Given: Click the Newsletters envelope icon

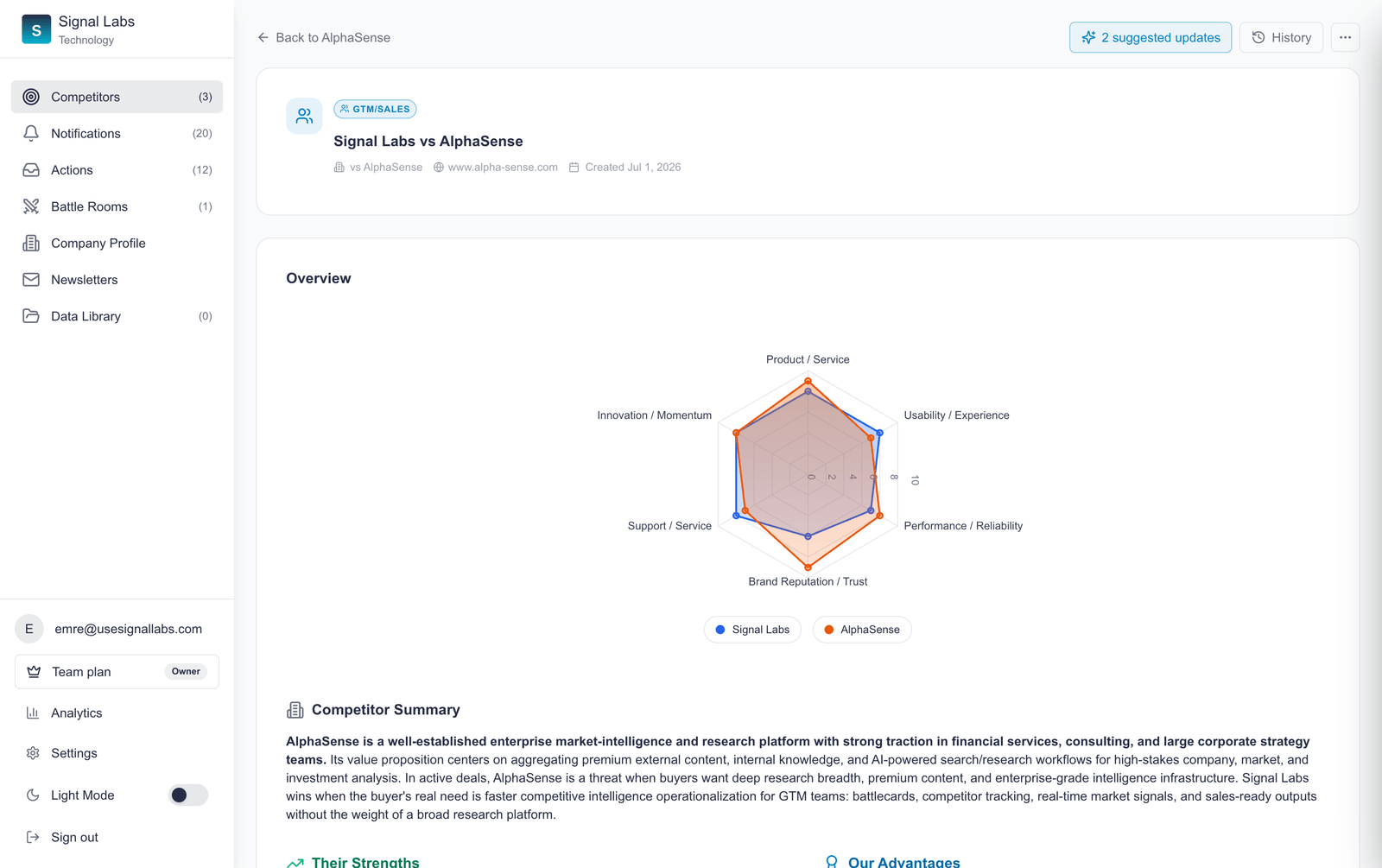Looking at the screenshot, I should [x=31, y=280].
